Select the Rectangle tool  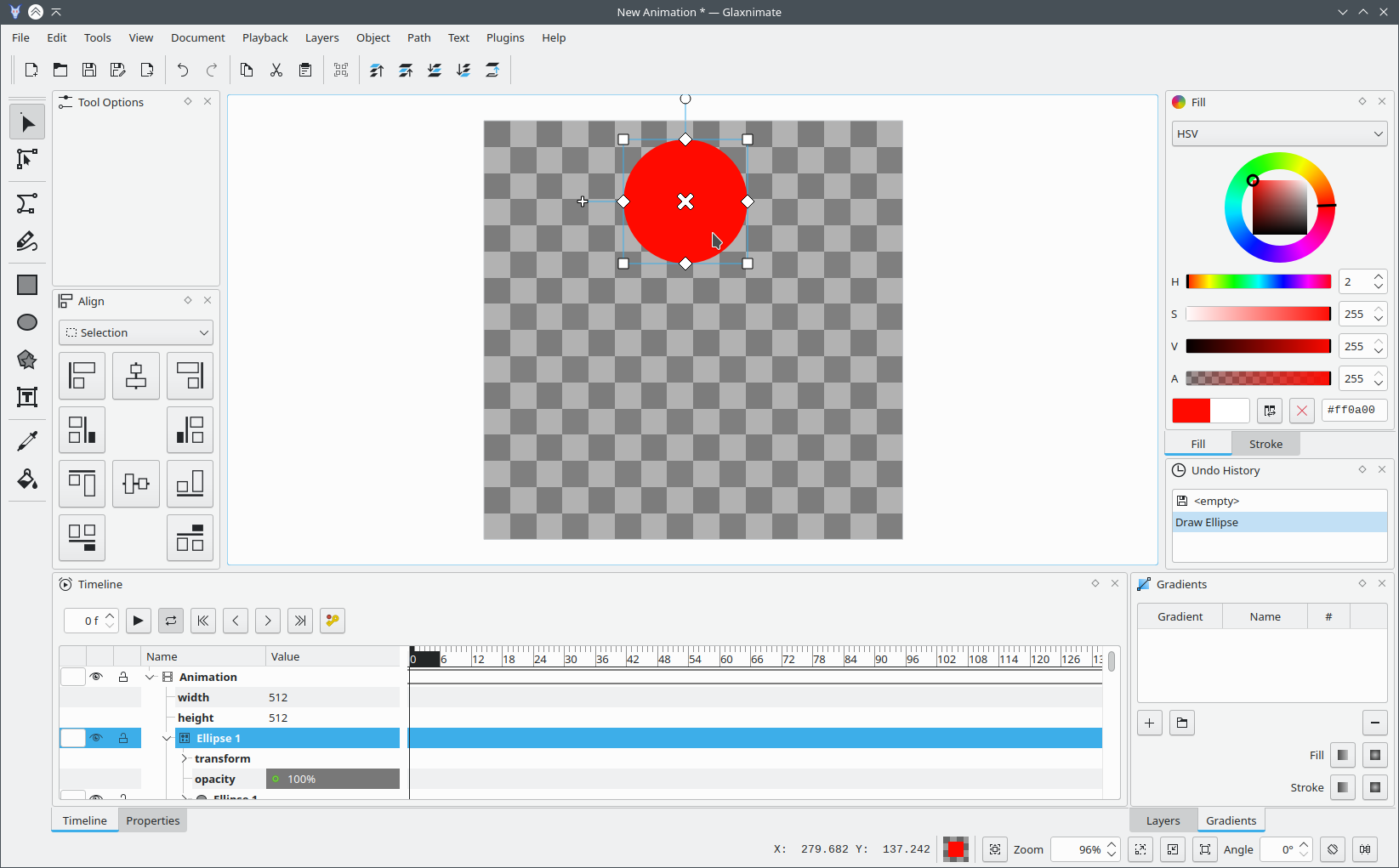(x=27, y=285)
